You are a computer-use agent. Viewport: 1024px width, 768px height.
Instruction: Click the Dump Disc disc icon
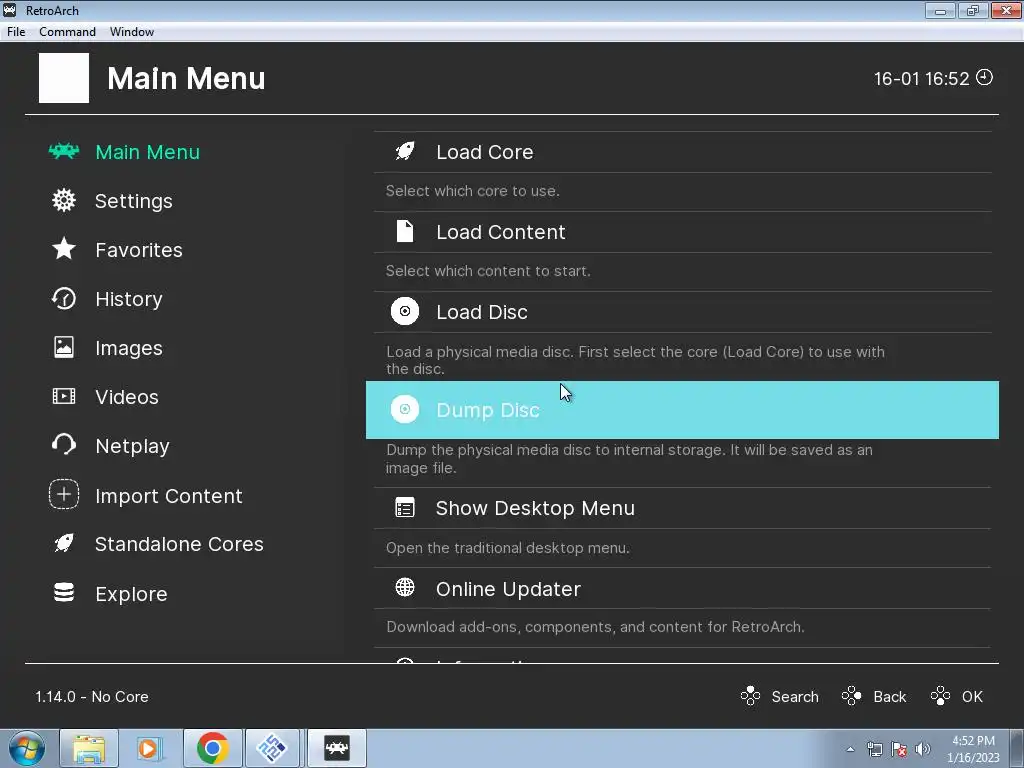(405, 409)
